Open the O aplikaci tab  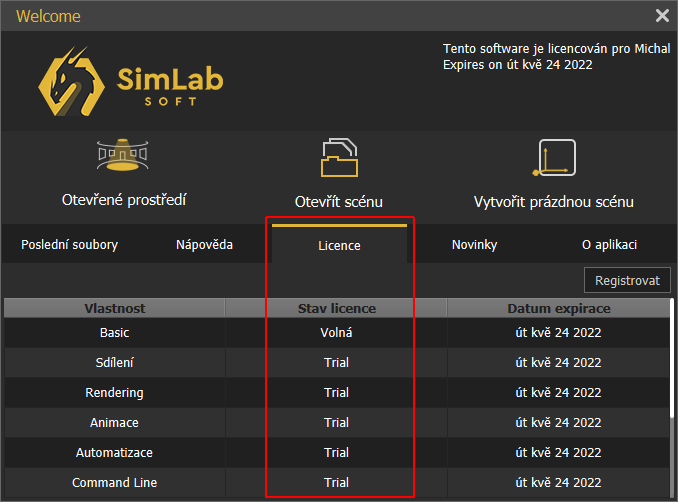point(609,245)
